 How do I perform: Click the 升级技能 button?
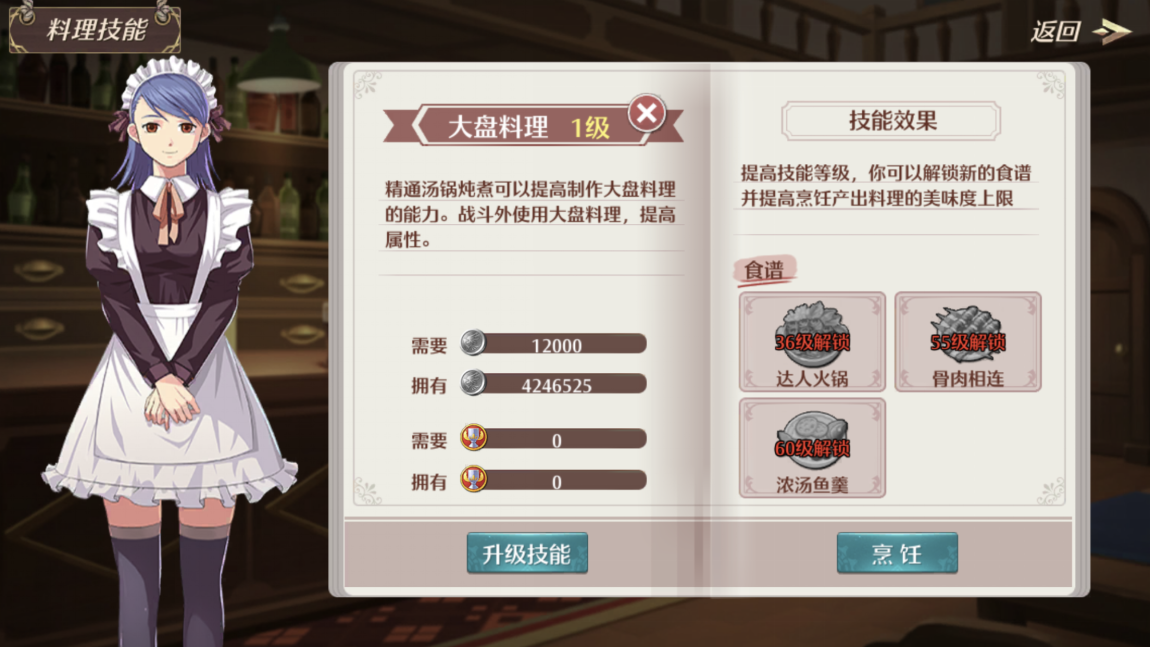[527, 553]
